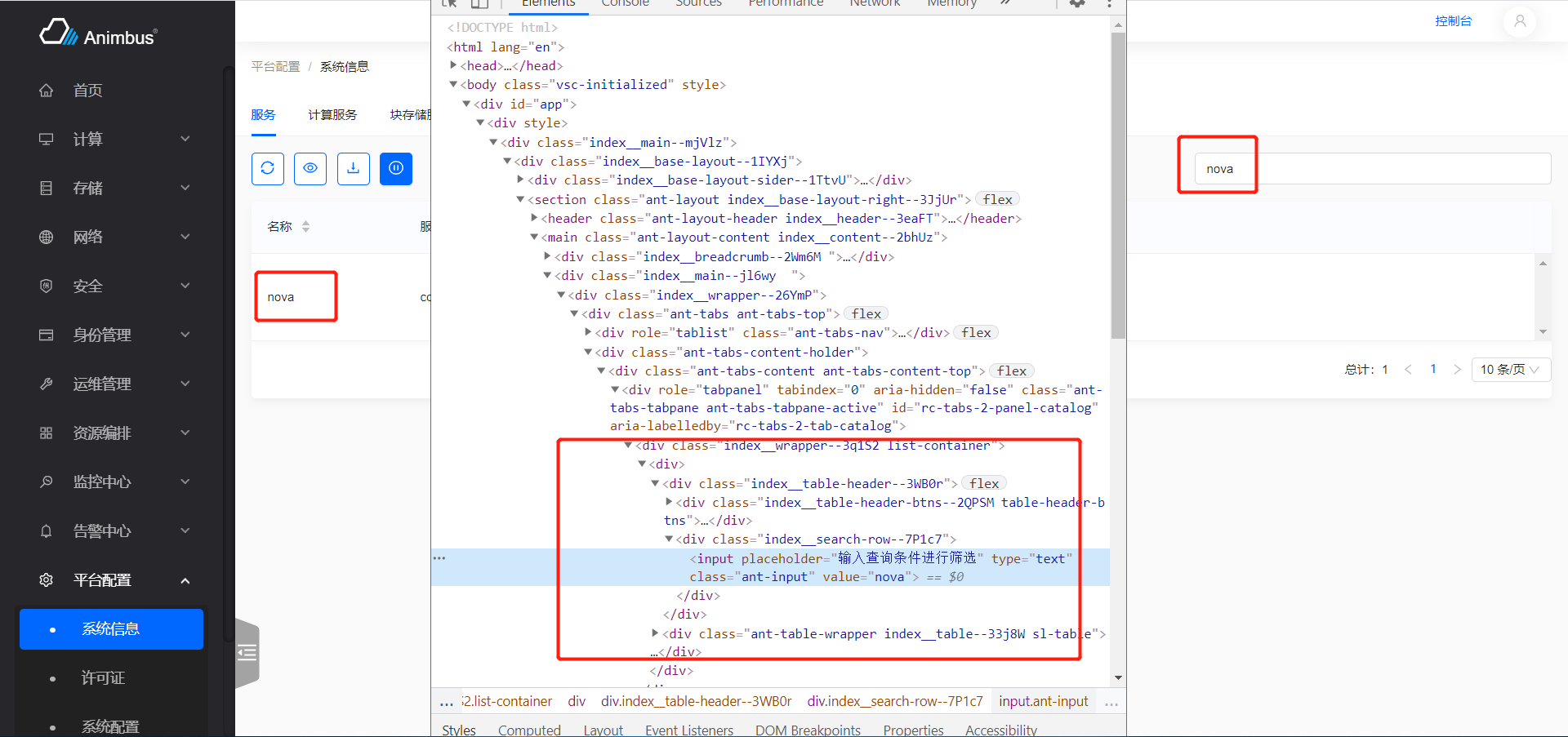This screenshot has height=737, width=1568.
Task: Click the refresh table button
Action: (268, 169)
